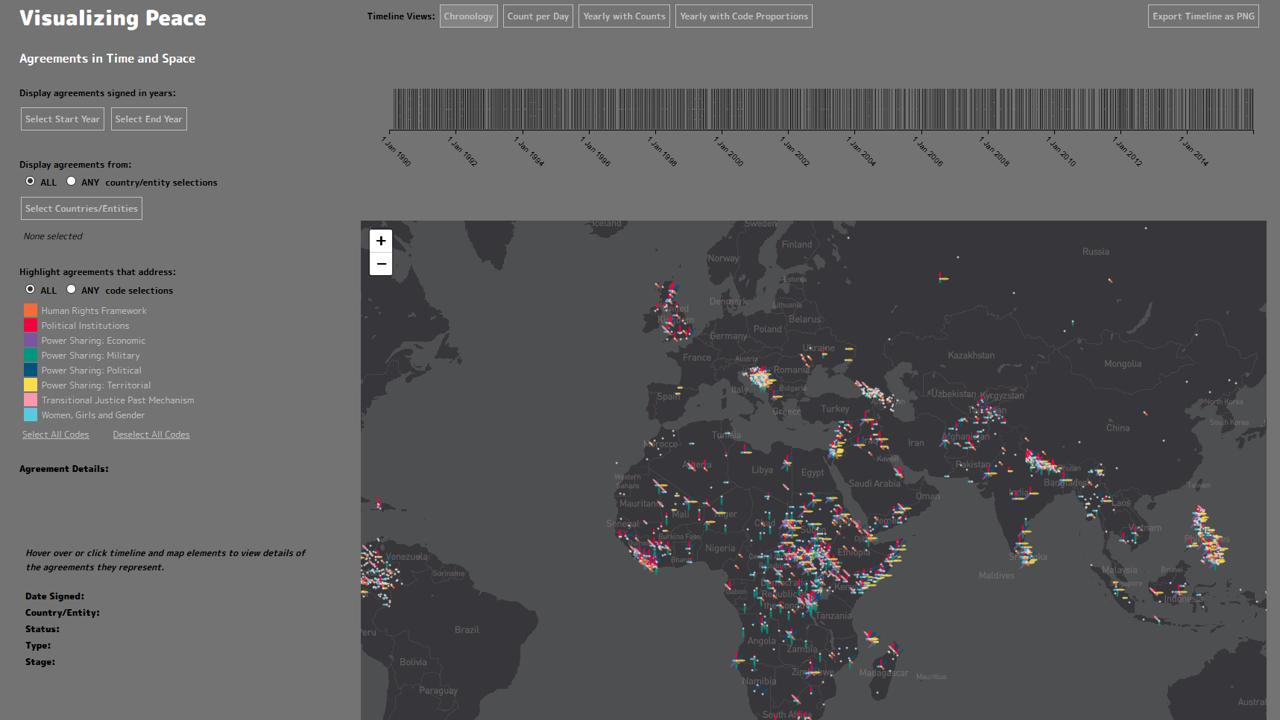Viewport: 1280px width, 720px height.
Task: Click Oman label on the map
Action: pos(927,496)
